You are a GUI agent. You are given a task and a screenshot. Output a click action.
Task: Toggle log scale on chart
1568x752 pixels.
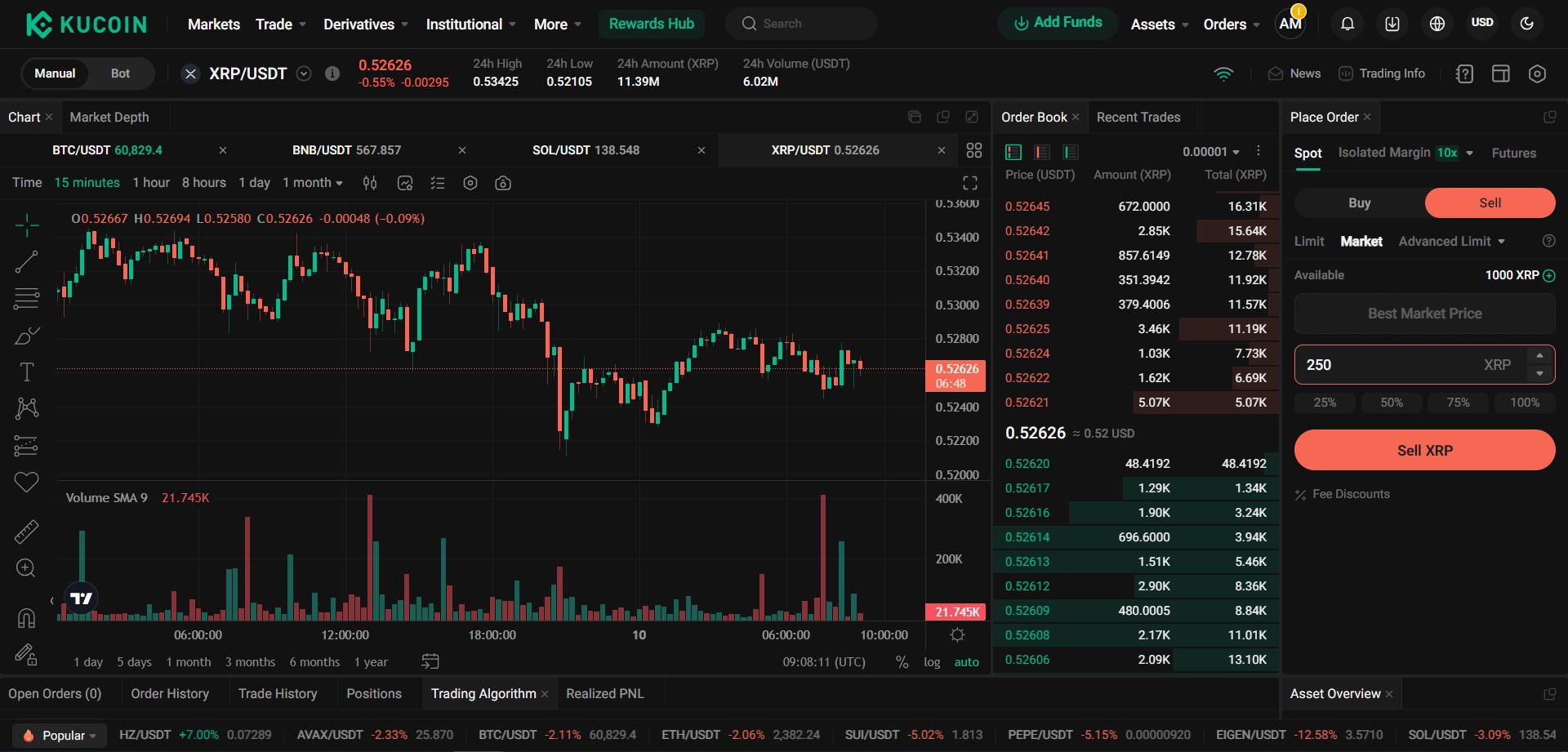[x=932, y=662]
